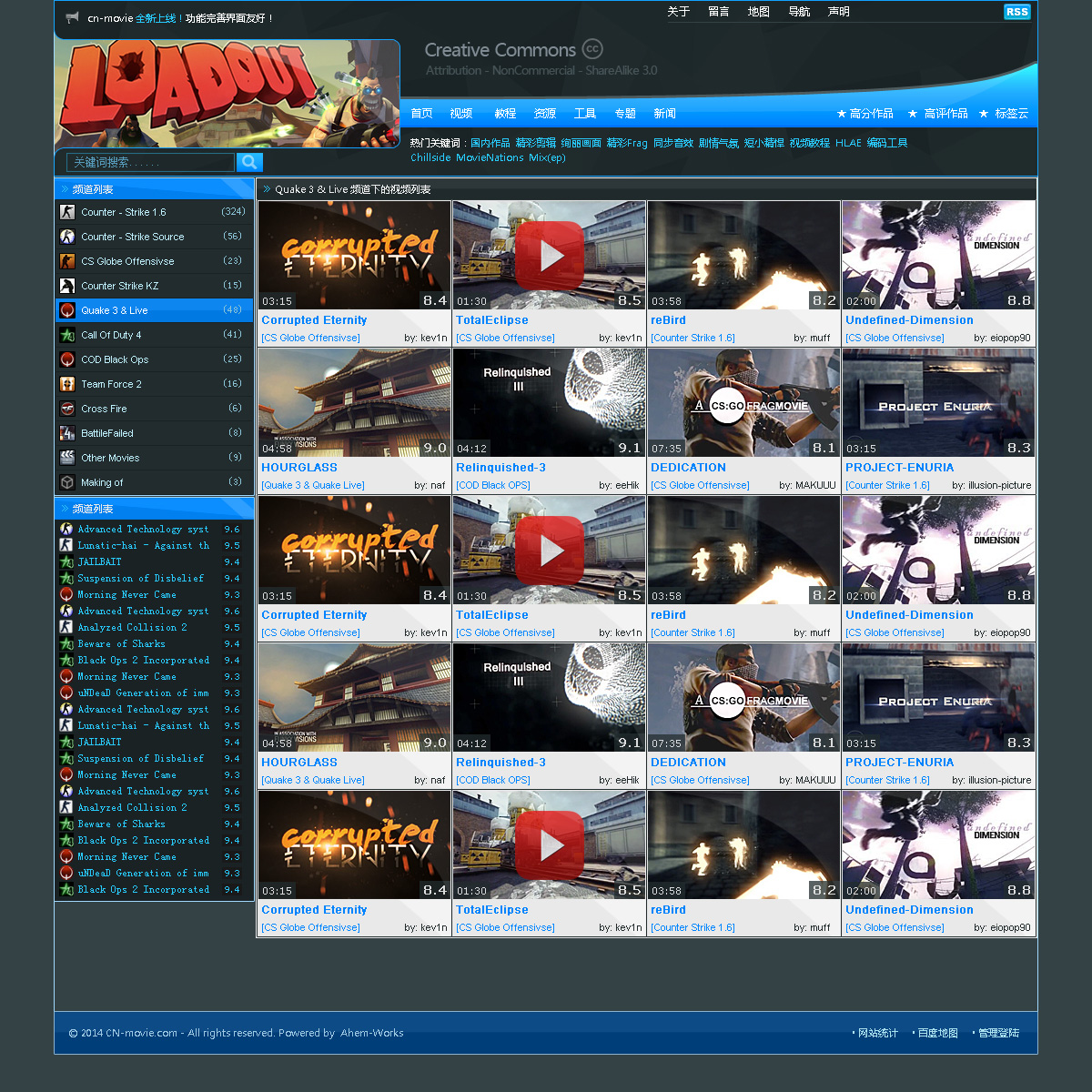The image size is (1092, 1092).
Task: Click the 导航 navigation link
Action: click(x=799, y=12)
